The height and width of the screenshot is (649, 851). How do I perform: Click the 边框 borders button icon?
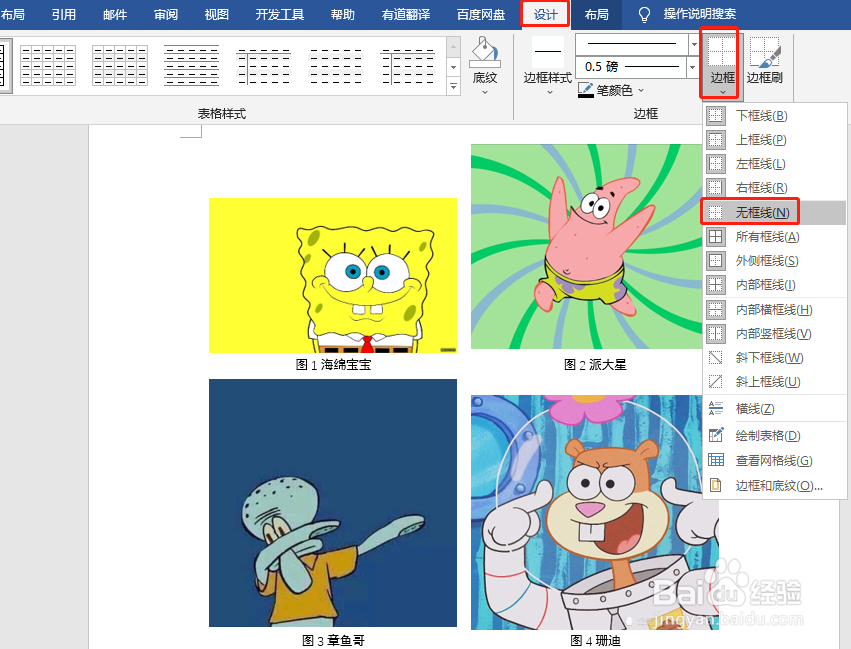722,51
